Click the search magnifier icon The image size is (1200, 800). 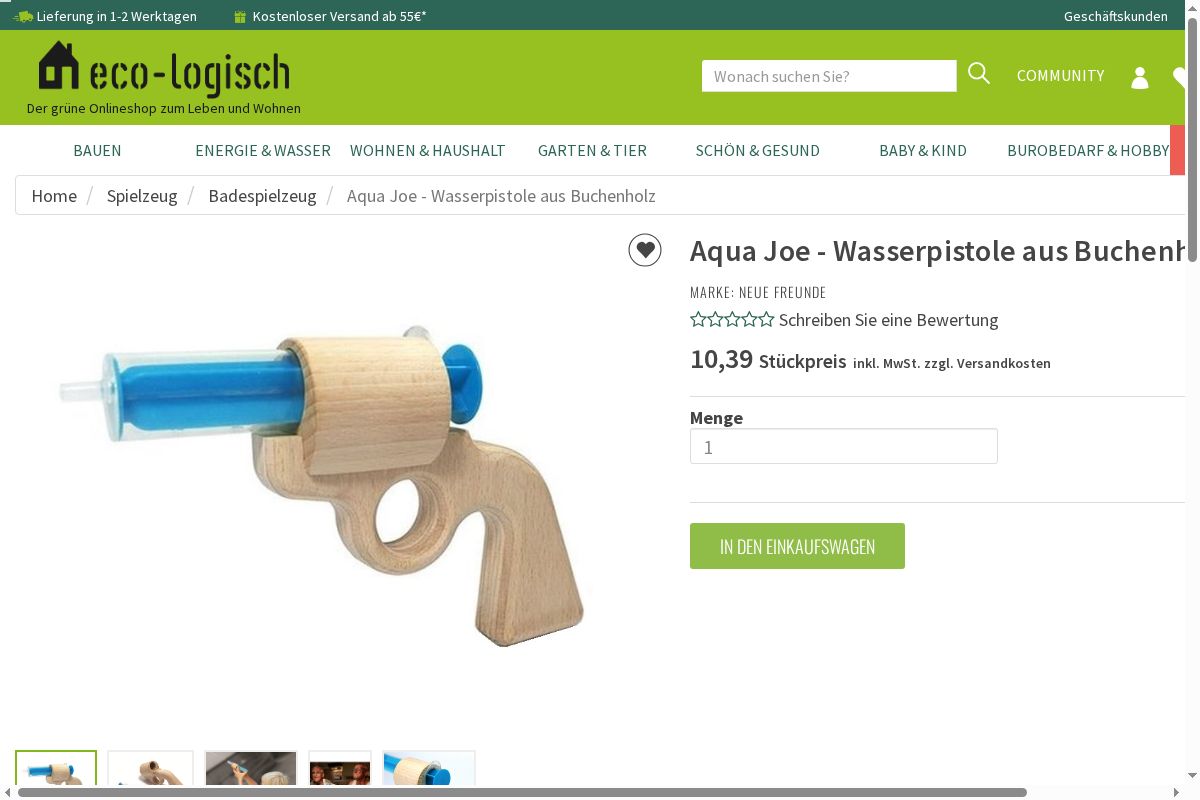979,74
